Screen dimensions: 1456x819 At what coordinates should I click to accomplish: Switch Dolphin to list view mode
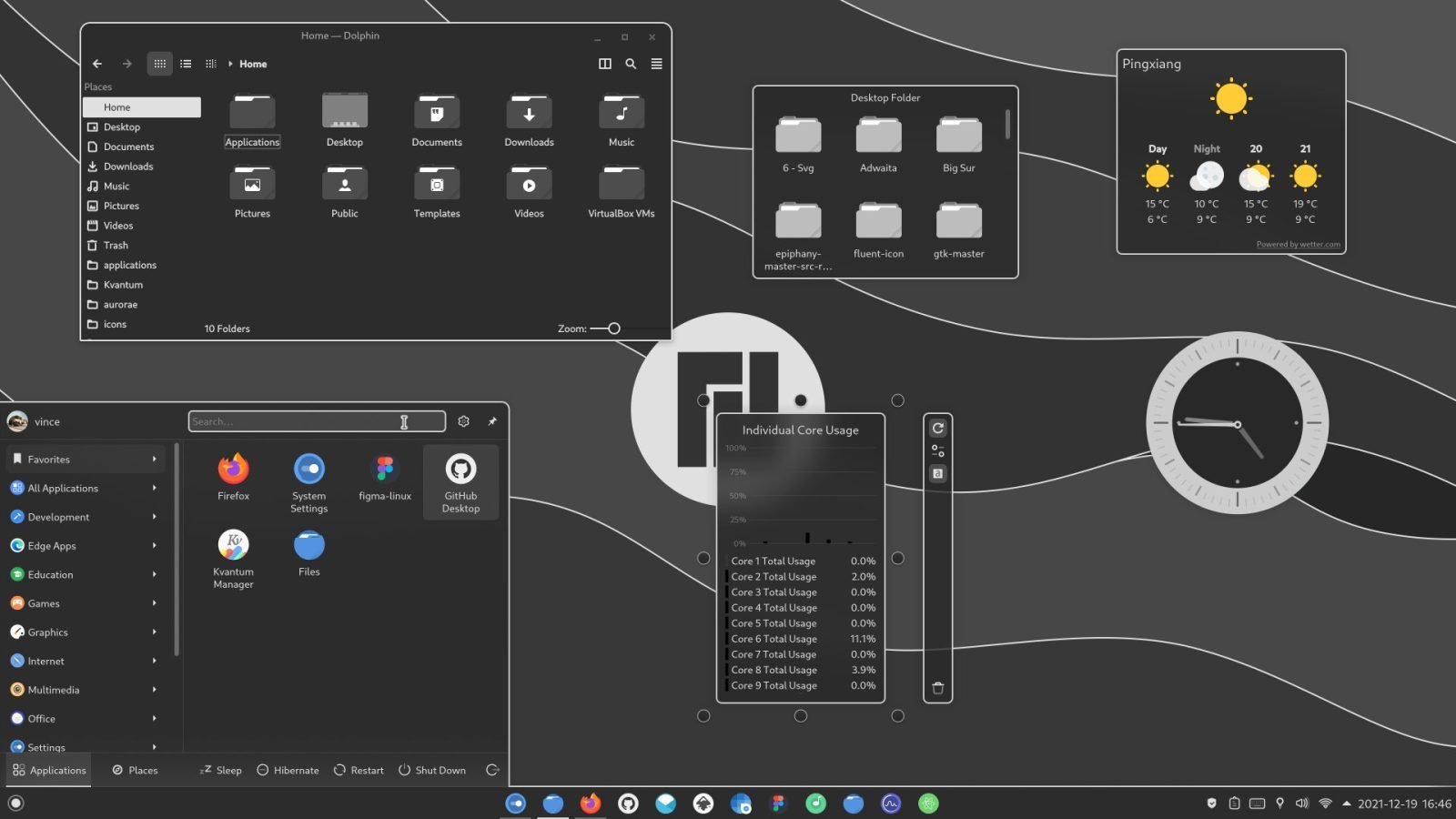coord(186,64)
